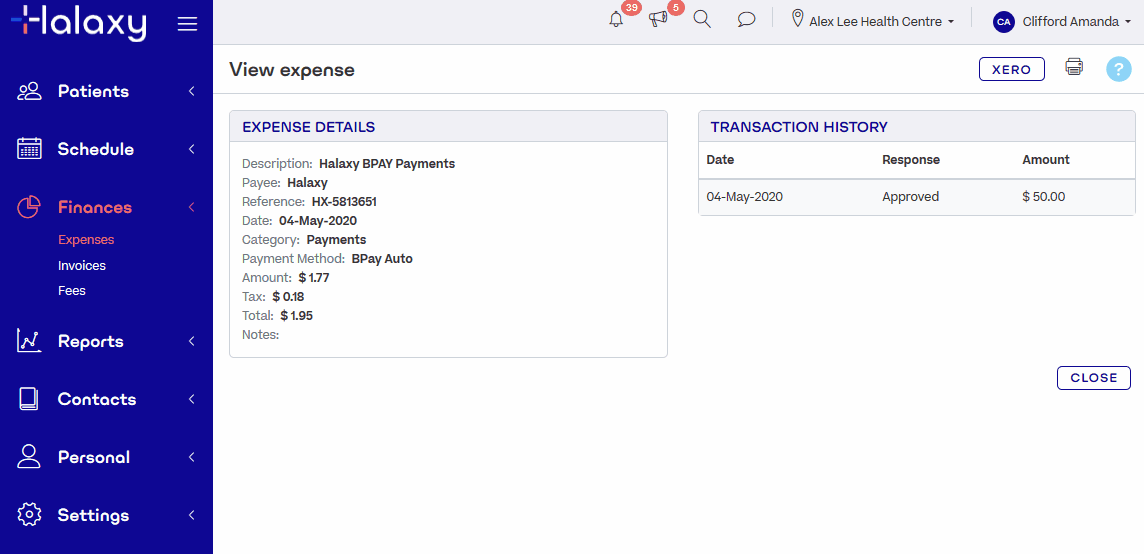Click the EXPENSE DETAILS panel header
1144x554 pixels.
449,126
